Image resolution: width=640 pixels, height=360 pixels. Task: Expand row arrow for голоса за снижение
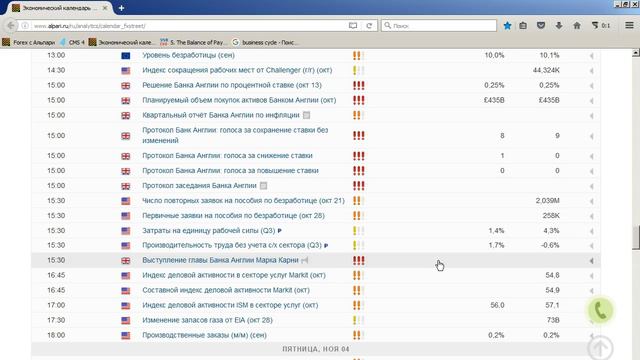pyautogui.click(x=591, y=156)
